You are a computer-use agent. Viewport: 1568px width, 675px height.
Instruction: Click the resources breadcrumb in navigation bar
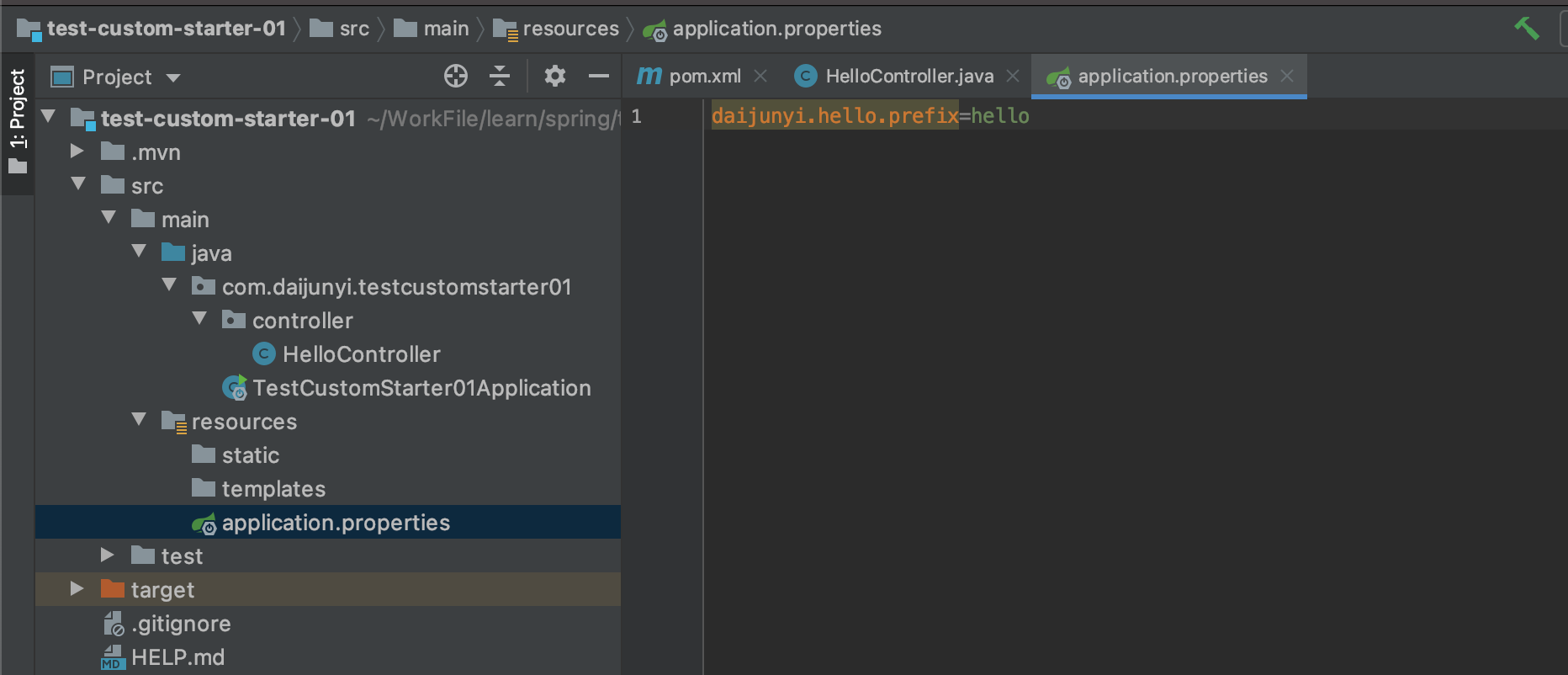(570, 29)
